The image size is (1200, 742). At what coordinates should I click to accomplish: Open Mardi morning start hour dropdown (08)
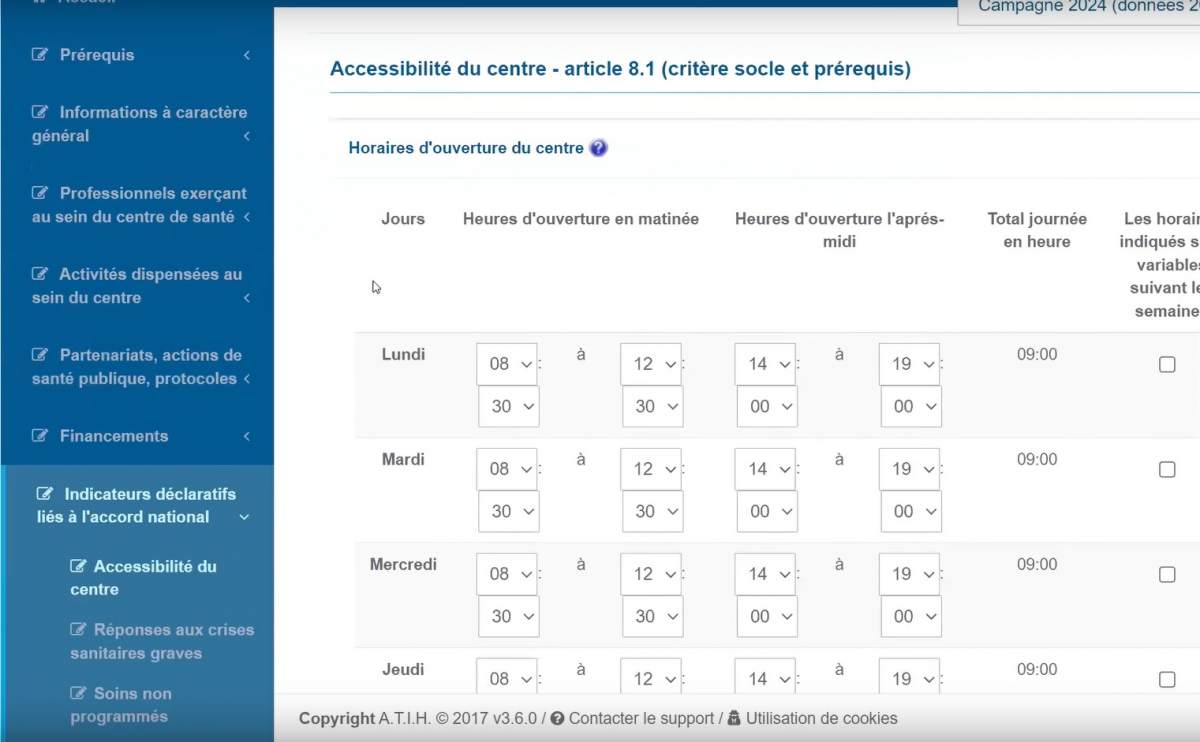[x=507, y=469]
